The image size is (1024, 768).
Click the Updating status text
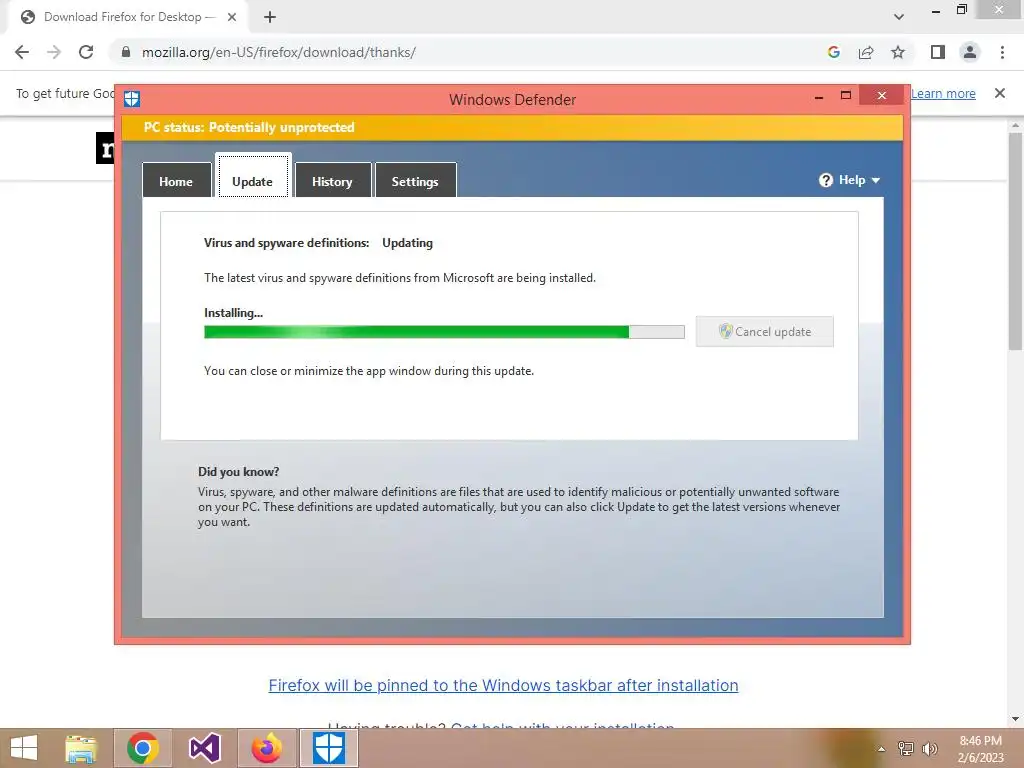pos(408,243)
